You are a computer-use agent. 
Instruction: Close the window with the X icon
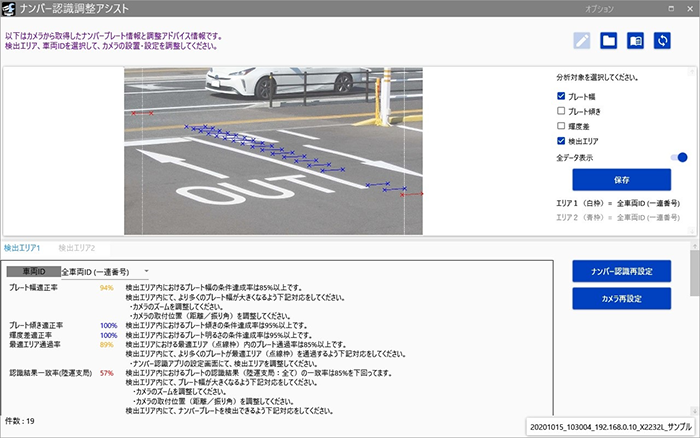click(688, 8)
